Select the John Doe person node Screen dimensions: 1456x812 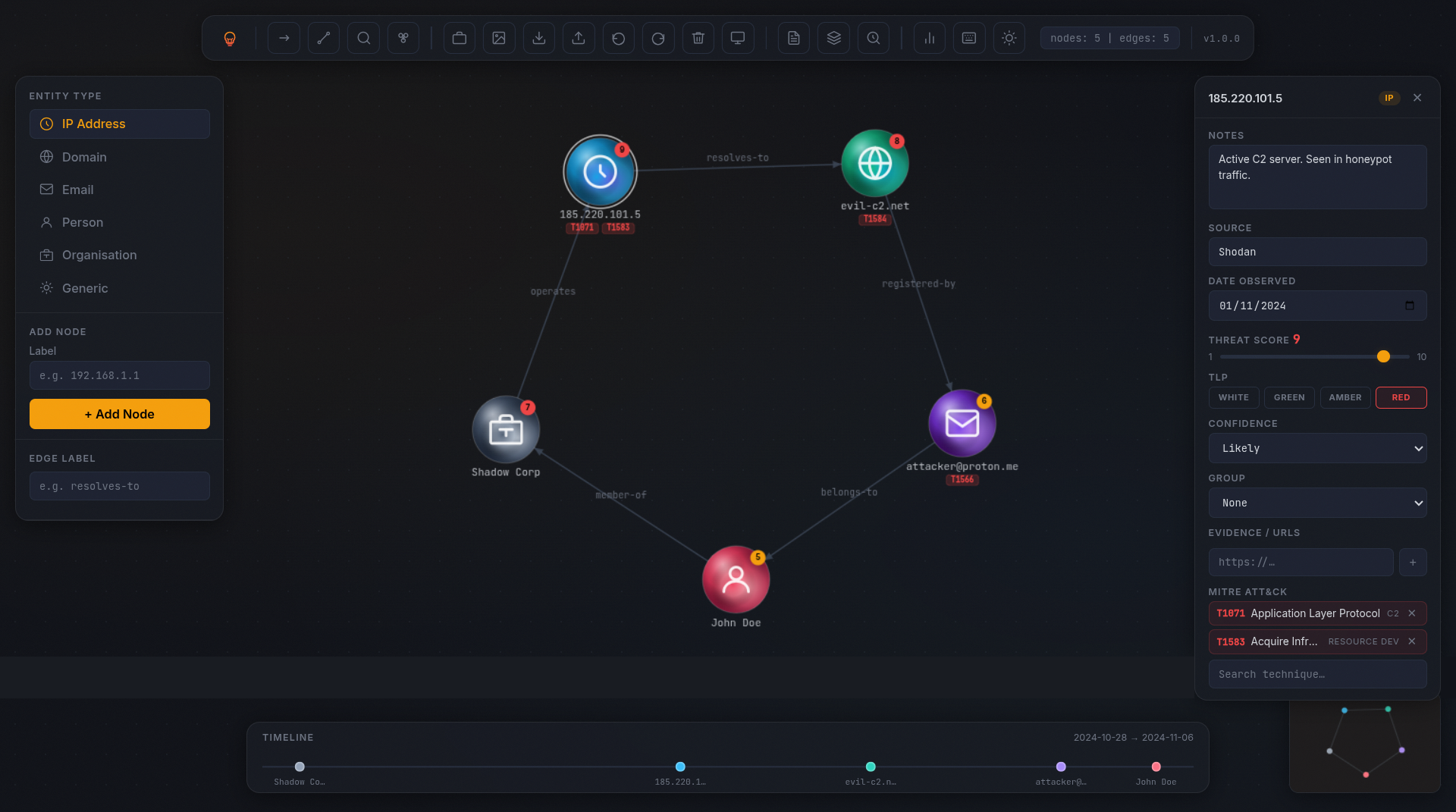[x=736, y=579]
